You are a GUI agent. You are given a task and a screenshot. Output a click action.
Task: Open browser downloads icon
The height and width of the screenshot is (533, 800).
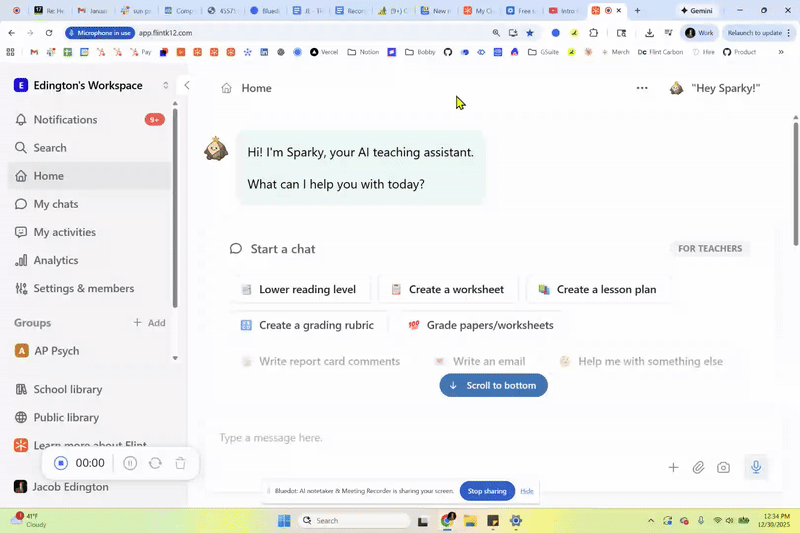[649, 33]
